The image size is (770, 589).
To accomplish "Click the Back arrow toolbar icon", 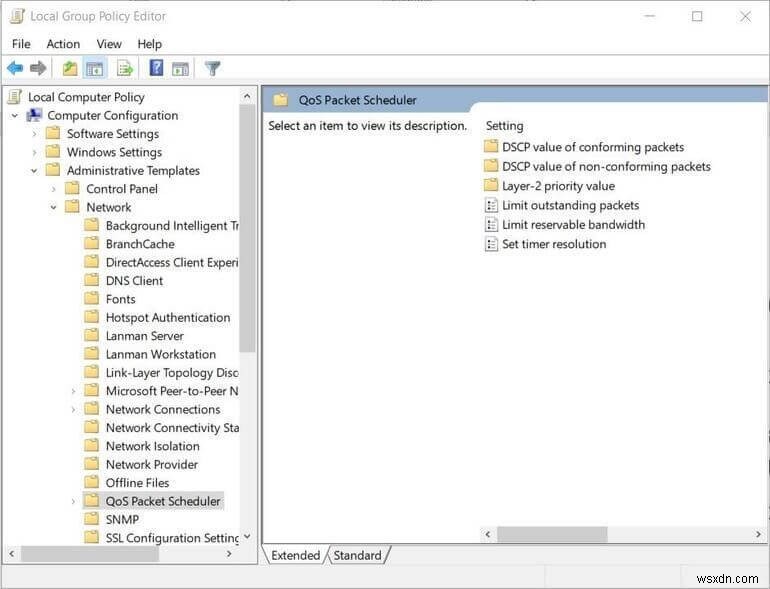I will click(x=15, y=68).
